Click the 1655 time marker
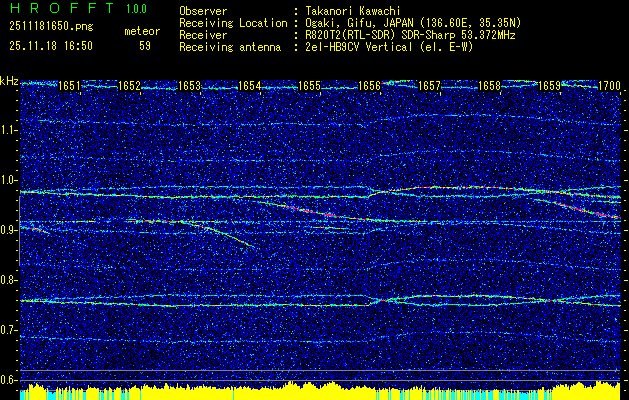Viewport: 629px width, 400px height. click(310, 87)
